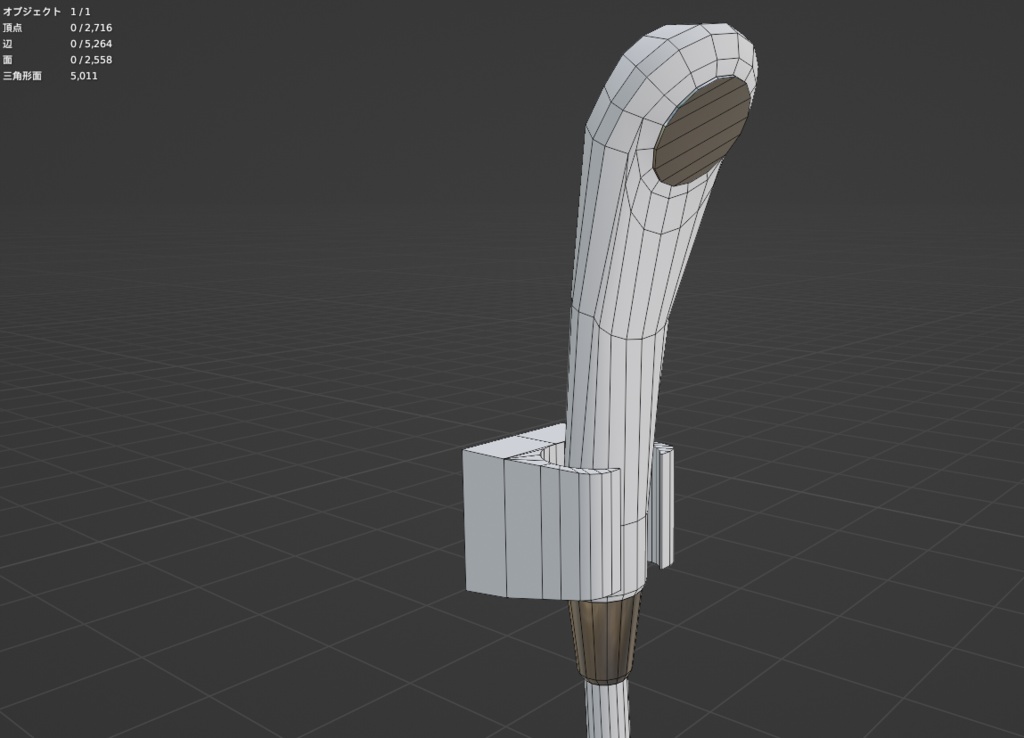1024x738 pixels.
Task: Click the 面 face count label
Action: pos(8,59)
